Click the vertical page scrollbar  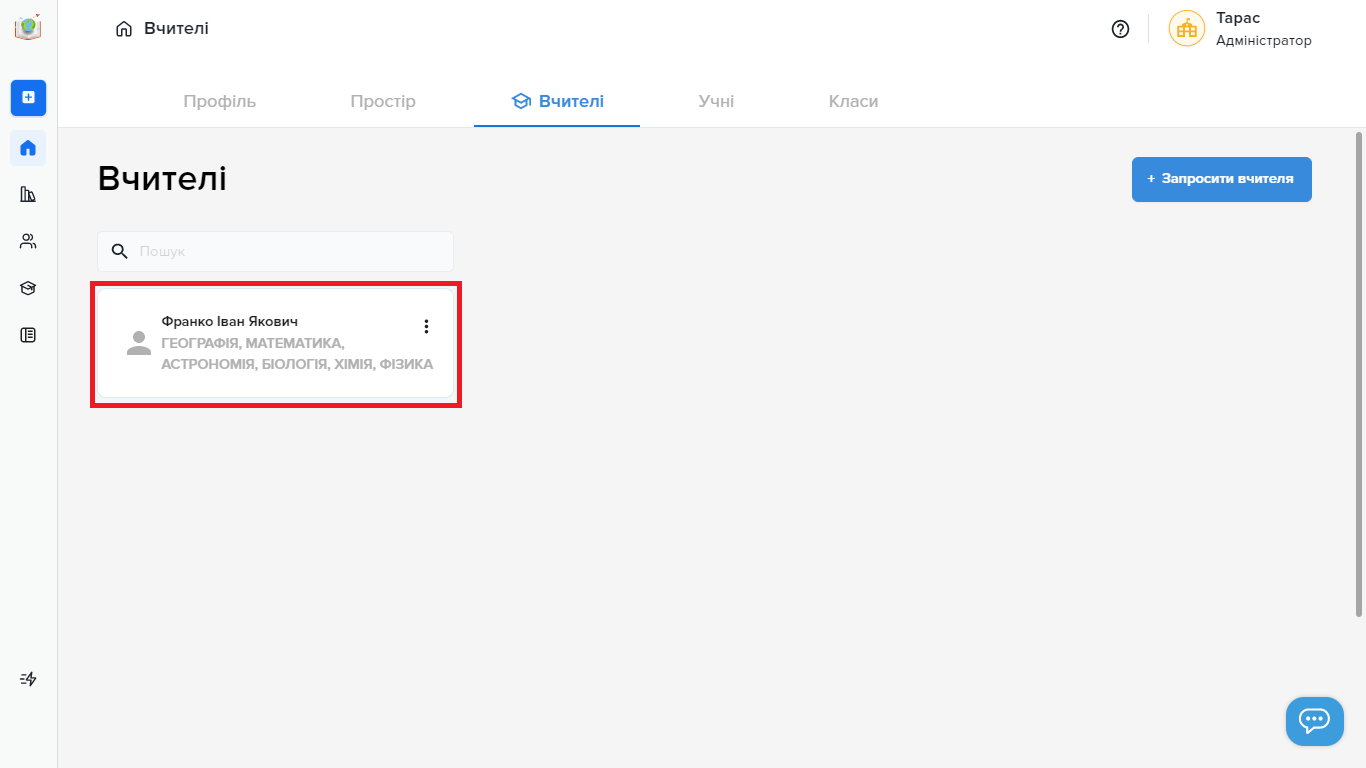[x=1359, y=374]
